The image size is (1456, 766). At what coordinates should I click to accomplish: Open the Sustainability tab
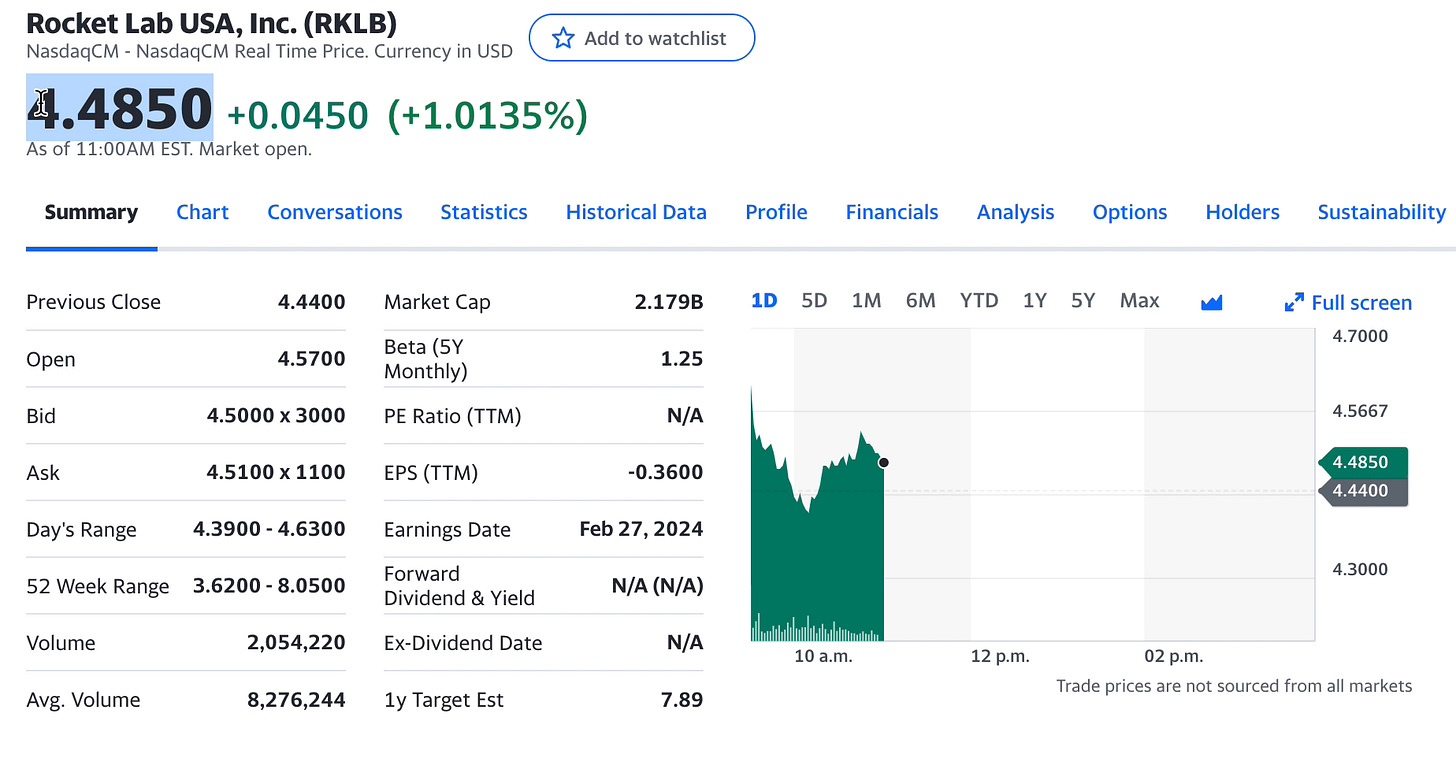pos(1382,212)
